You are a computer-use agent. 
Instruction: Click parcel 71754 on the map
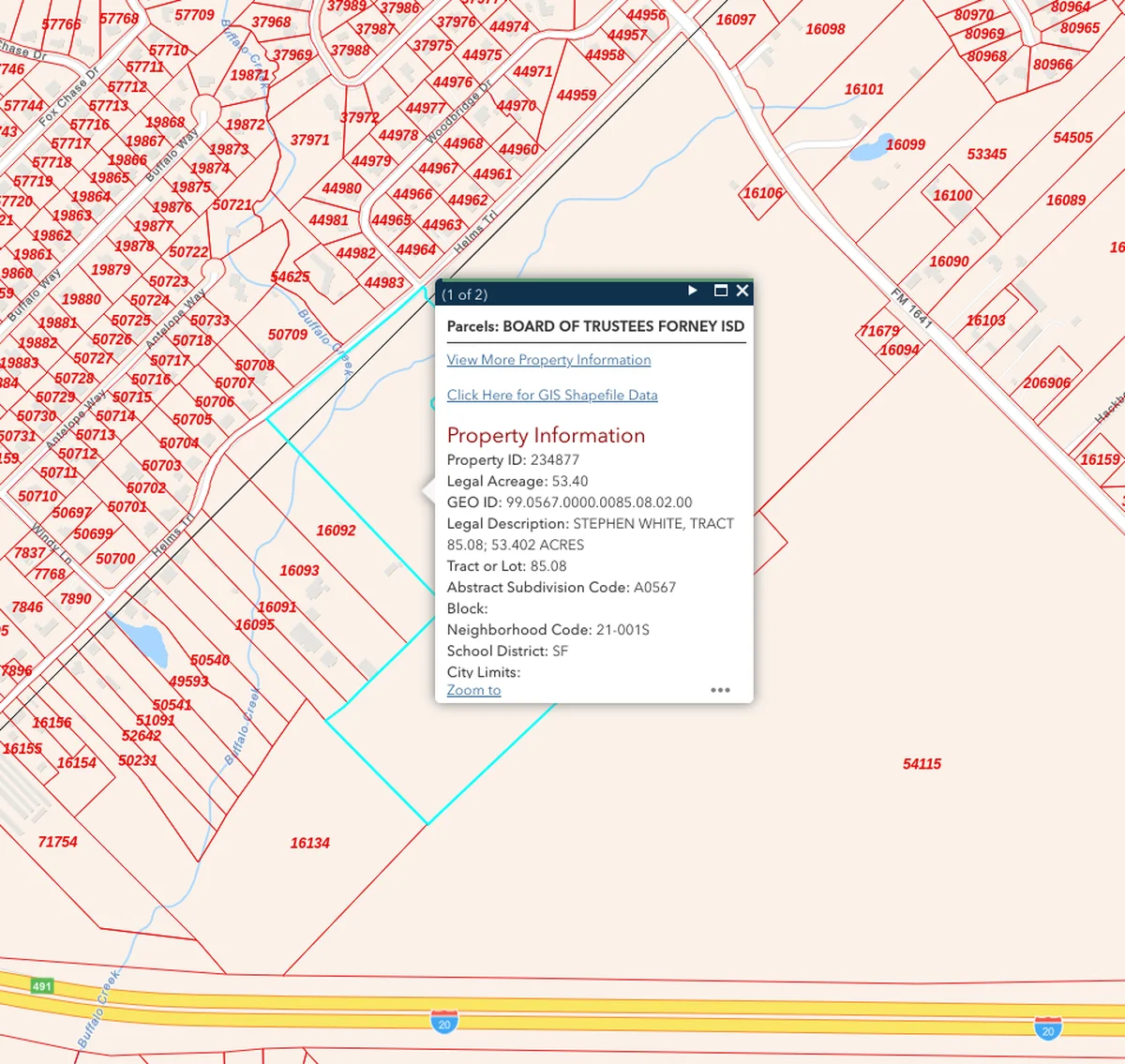click(x=57, y=842)
